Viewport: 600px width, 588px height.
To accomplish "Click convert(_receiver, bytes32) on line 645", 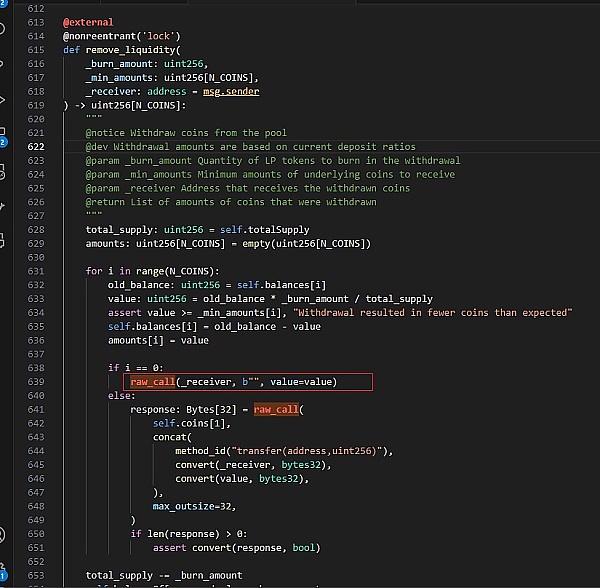I will coord(251,465).
